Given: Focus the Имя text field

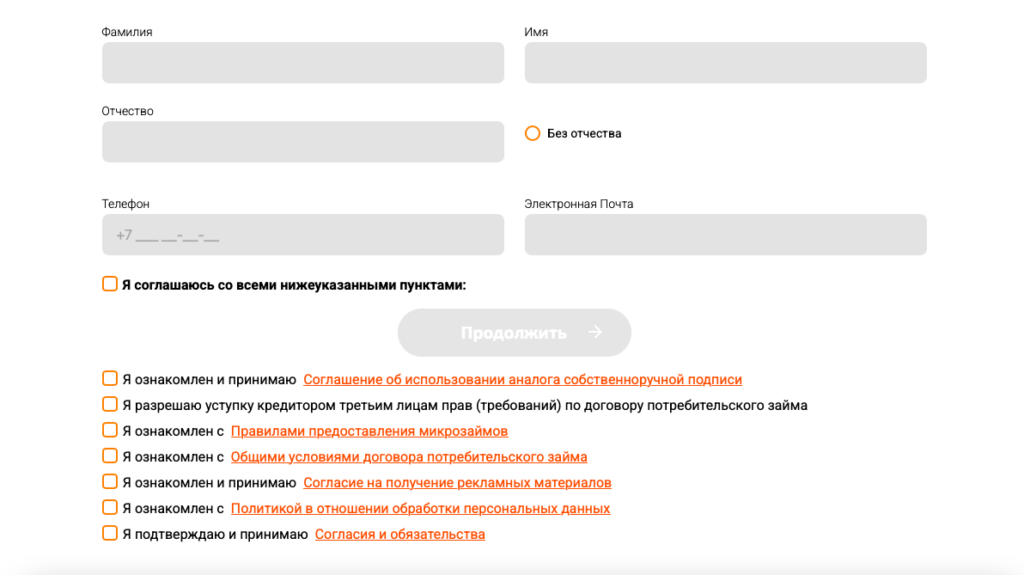Looking at the screenshot, I should [725, 63].
